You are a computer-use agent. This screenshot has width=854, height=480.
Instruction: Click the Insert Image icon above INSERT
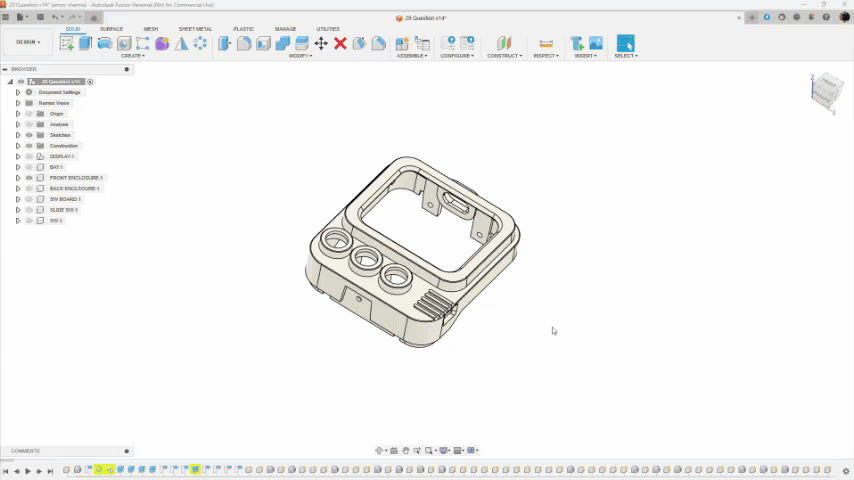[x=596, y=43]
